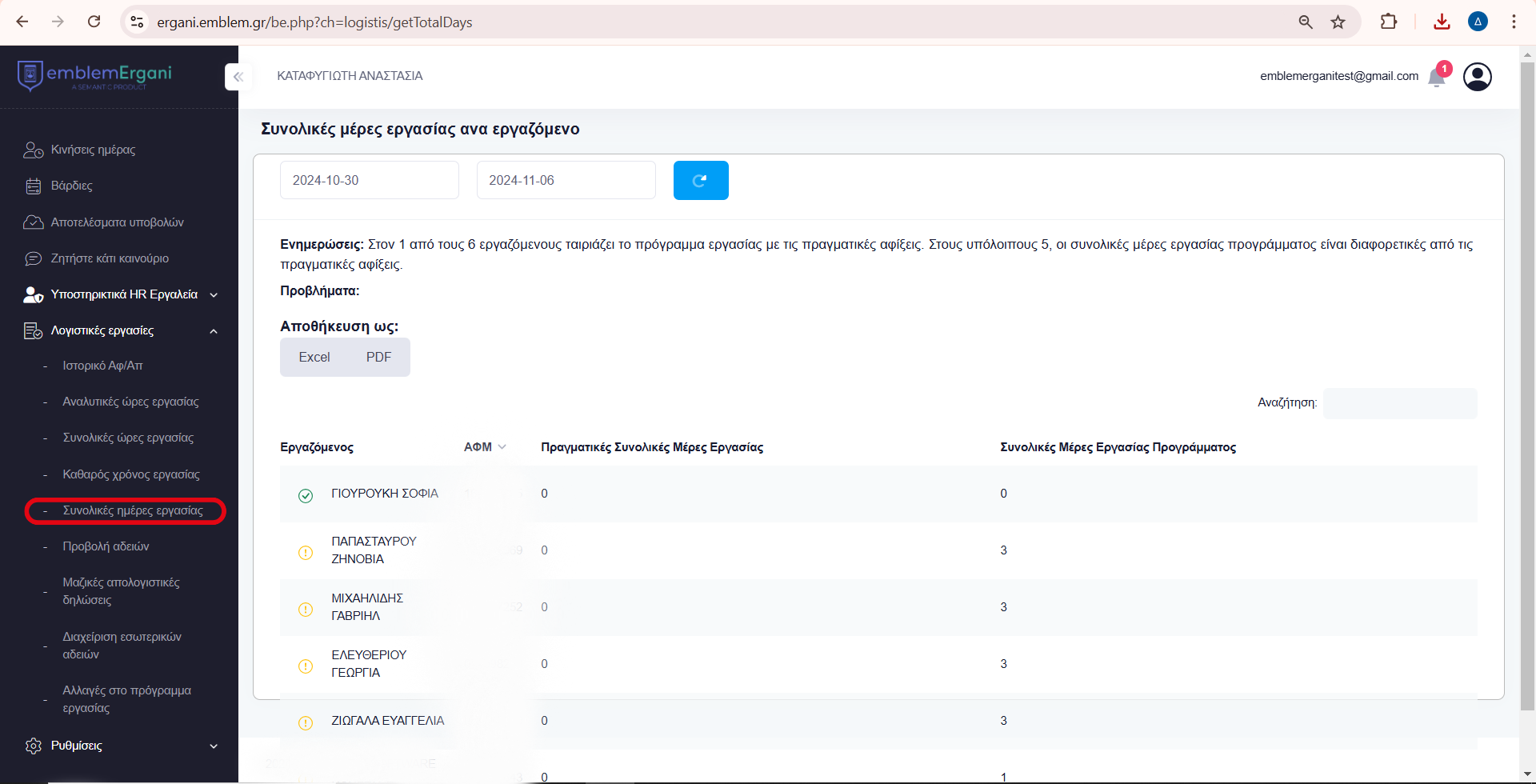Screen dimensions: 1536x784
Task: Open browser extensions puzzle icon
Action: tap(1389, 22)
